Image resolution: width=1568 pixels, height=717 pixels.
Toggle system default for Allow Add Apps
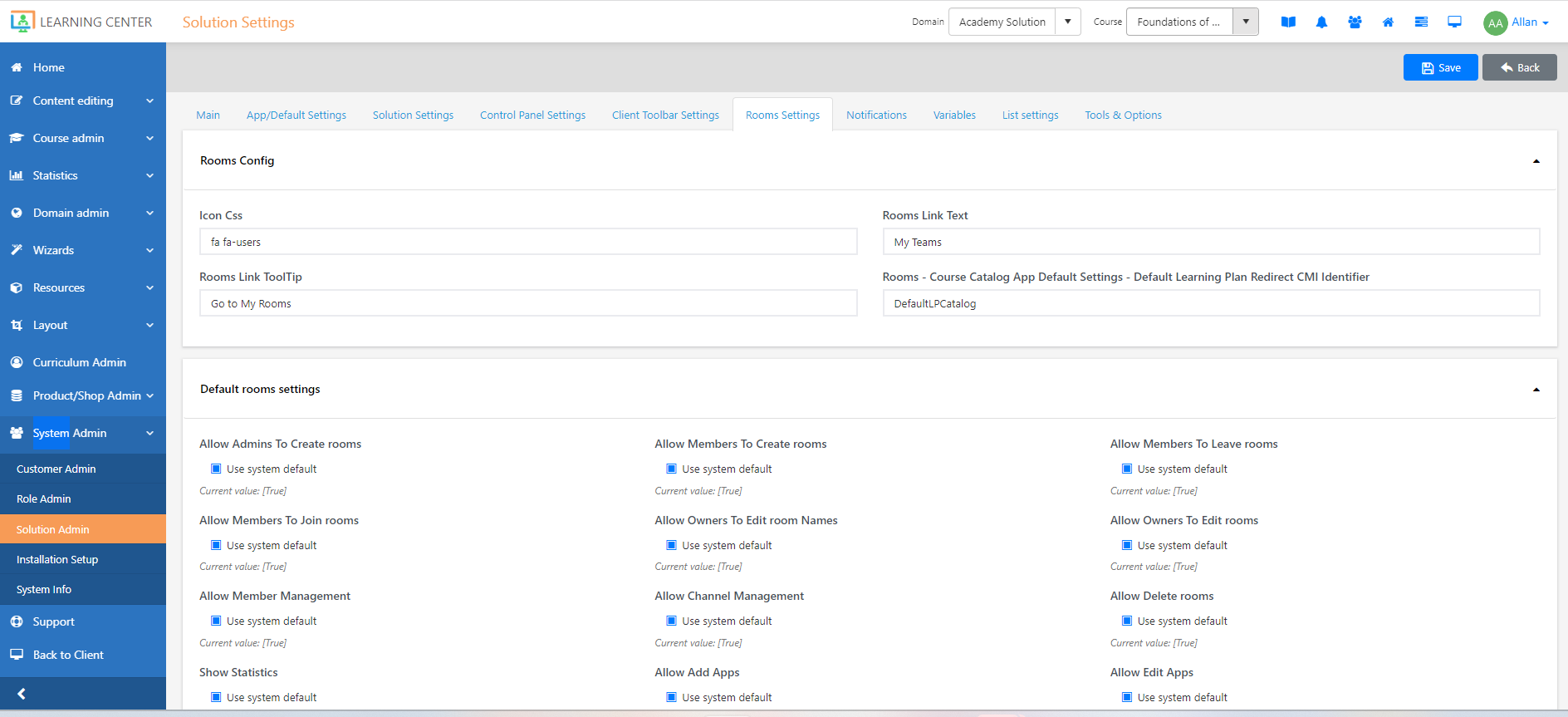(x=672, y=697)
